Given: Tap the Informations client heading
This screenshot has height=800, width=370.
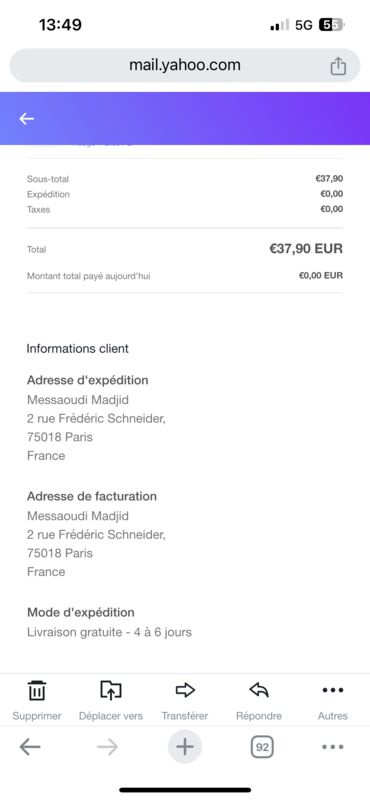Looking at the screenshot, I should (x=78, y=349).
